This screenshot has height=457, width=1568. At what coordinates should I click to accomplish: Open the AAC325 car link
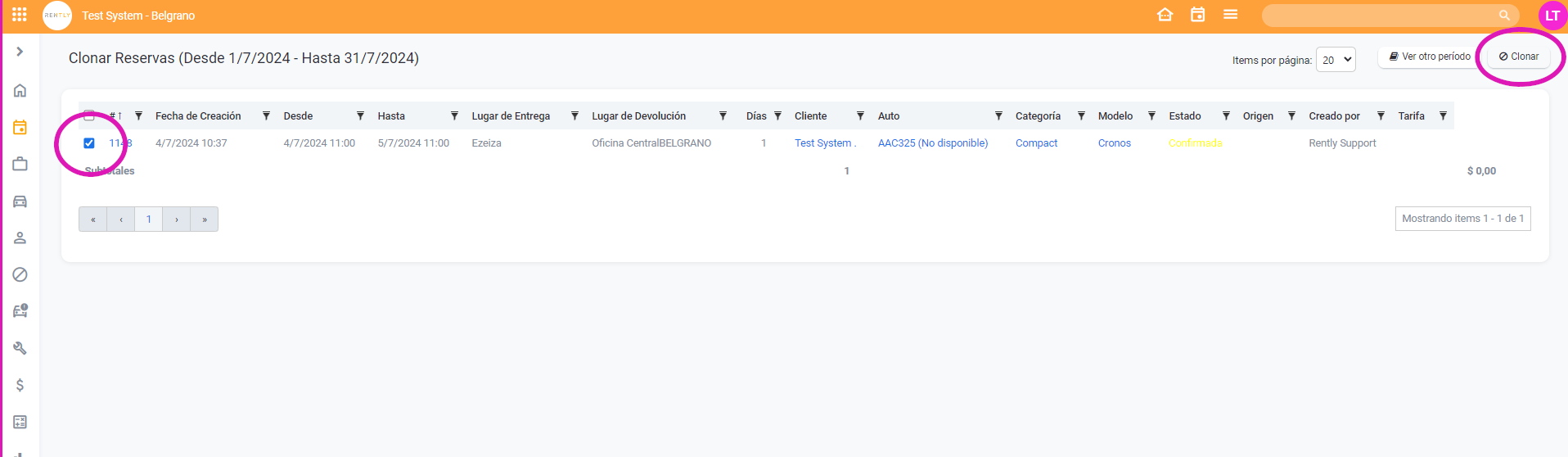[x=932, y=143]
